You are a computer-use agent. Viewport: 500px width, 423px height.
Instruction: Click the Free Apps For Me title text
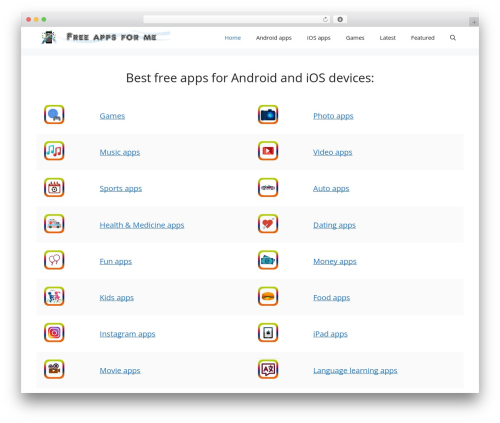point(111,37)
